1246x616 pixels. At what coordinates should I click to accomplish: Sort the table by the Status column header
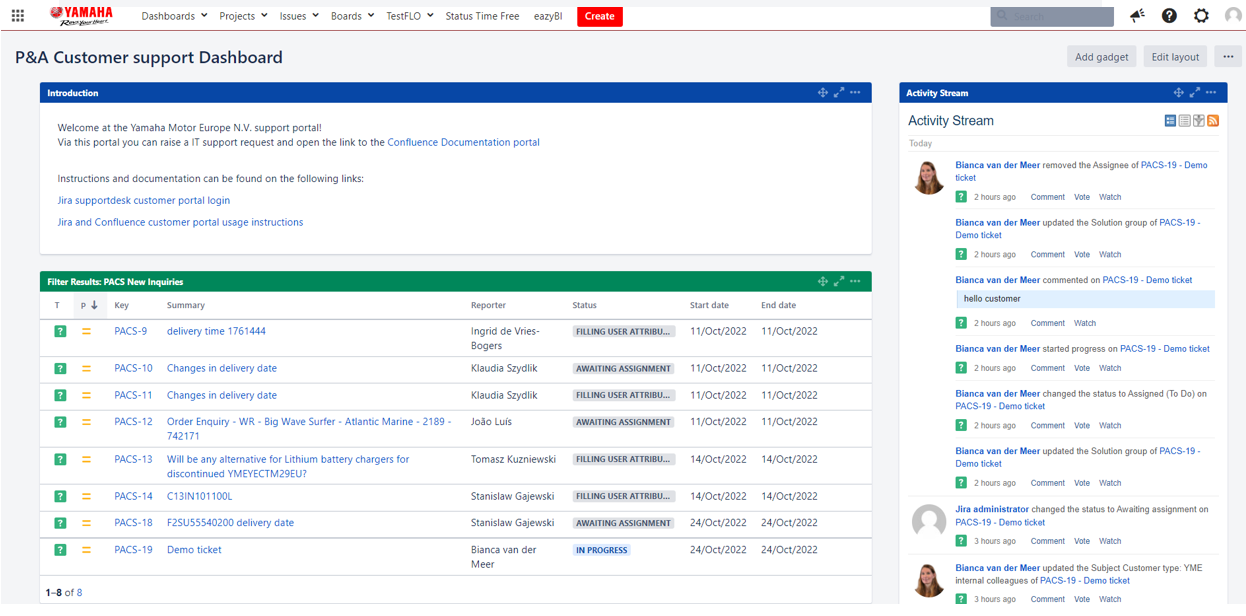[x=585, y=305]
